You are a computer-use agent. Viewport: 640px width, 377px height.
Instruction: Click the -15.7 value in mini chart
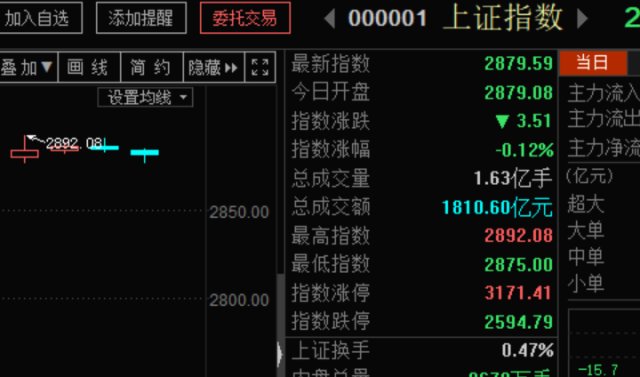(x=598, y=370)
